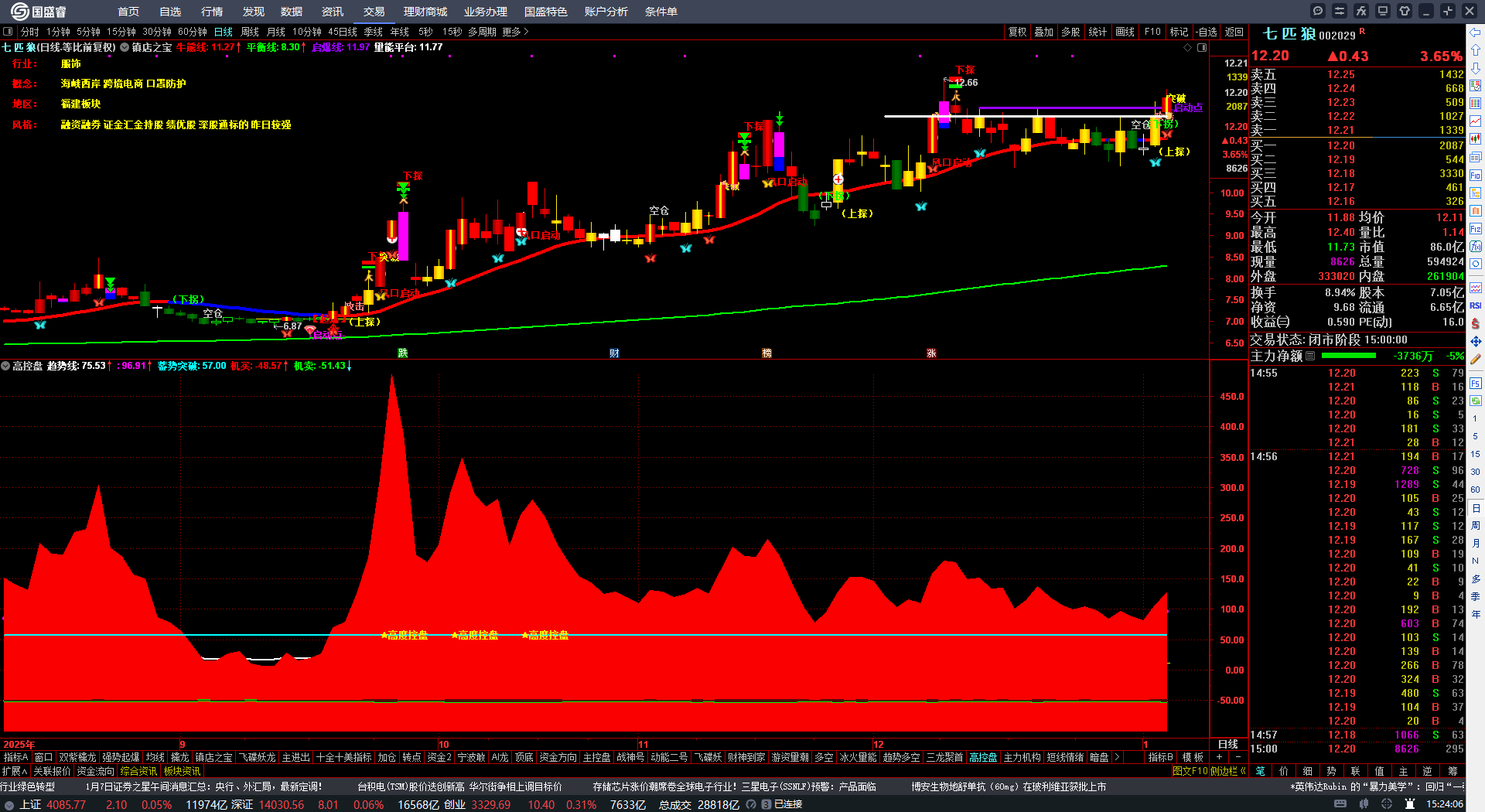This screenshot has width=1485, height=812.
Task: Switch to the 周线 weekly period tab
Action: [250, 32]
